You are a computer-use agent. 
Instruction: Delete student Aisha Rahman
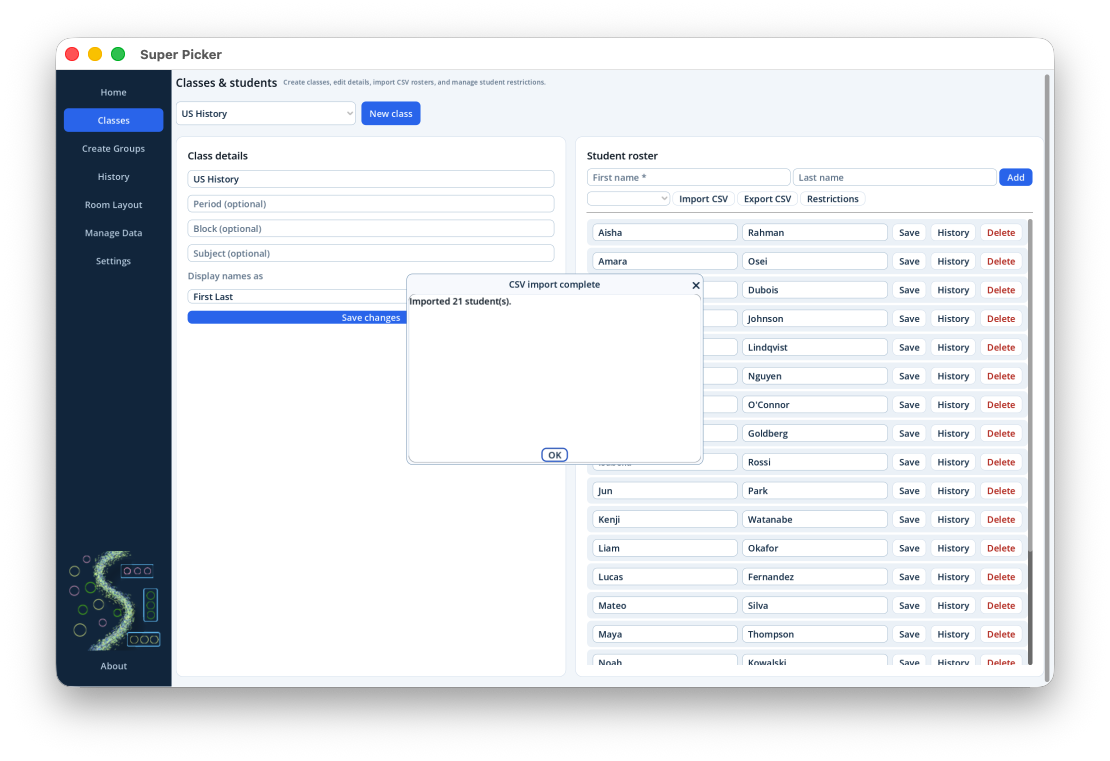click(1001, 233)
